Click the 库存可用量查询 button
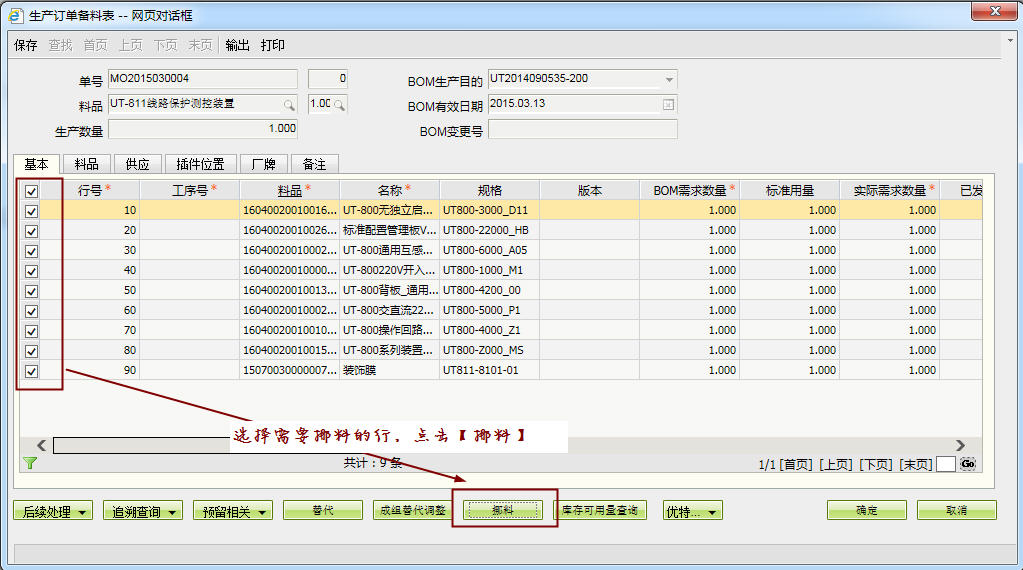Image resolution: width=1023 pixels, height=570 pixels. click(600, 510)
